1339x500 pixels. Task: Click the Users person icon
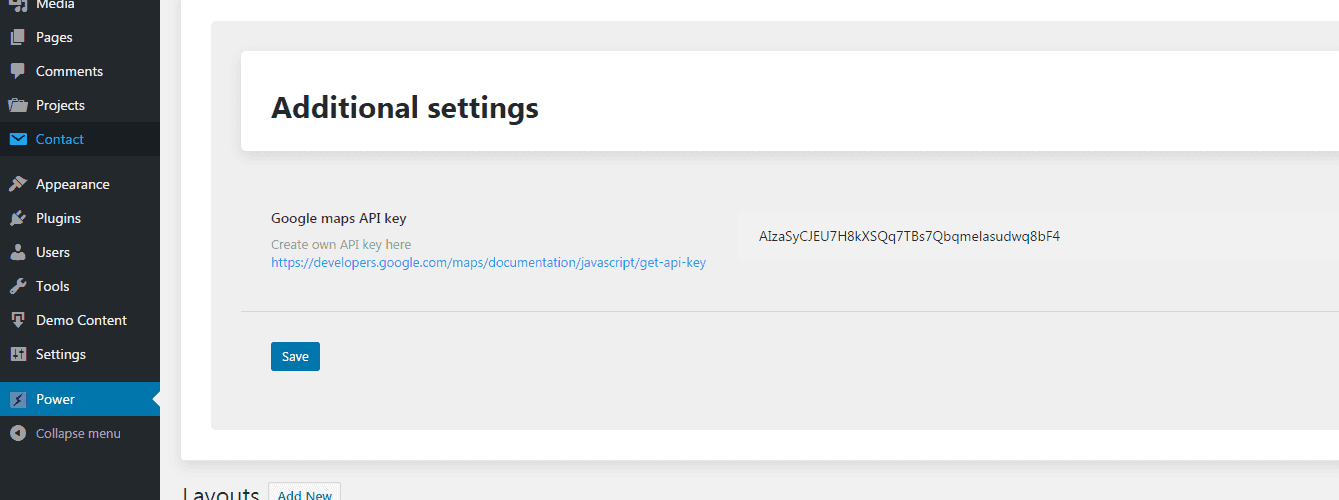click(x=17, y=253)
